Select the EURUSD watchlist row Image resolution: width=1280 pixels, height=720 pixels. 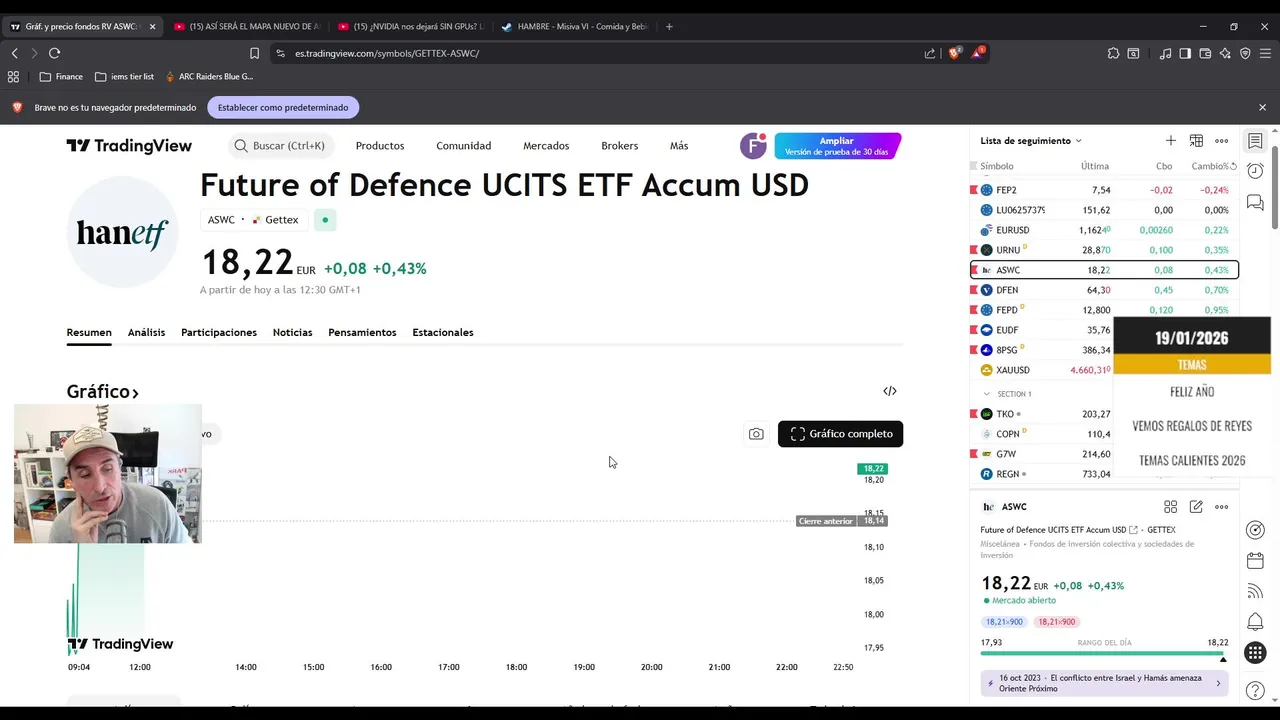tap(1104, 230)
